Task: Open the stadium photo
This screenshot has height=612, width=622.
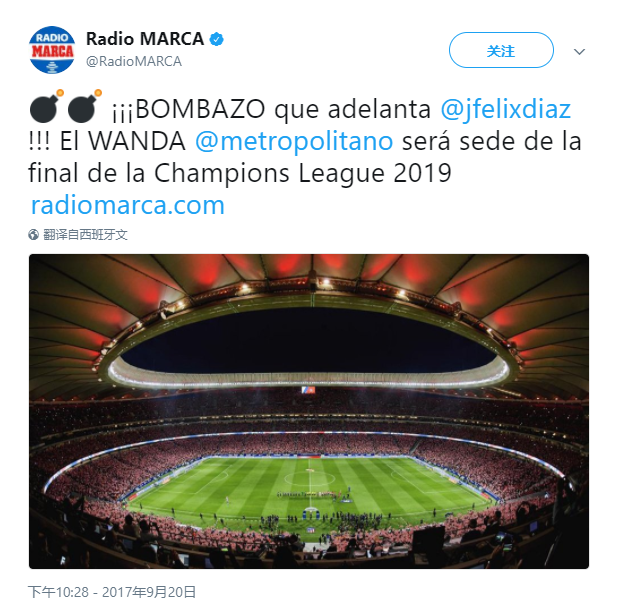Action: coord(309,411)
